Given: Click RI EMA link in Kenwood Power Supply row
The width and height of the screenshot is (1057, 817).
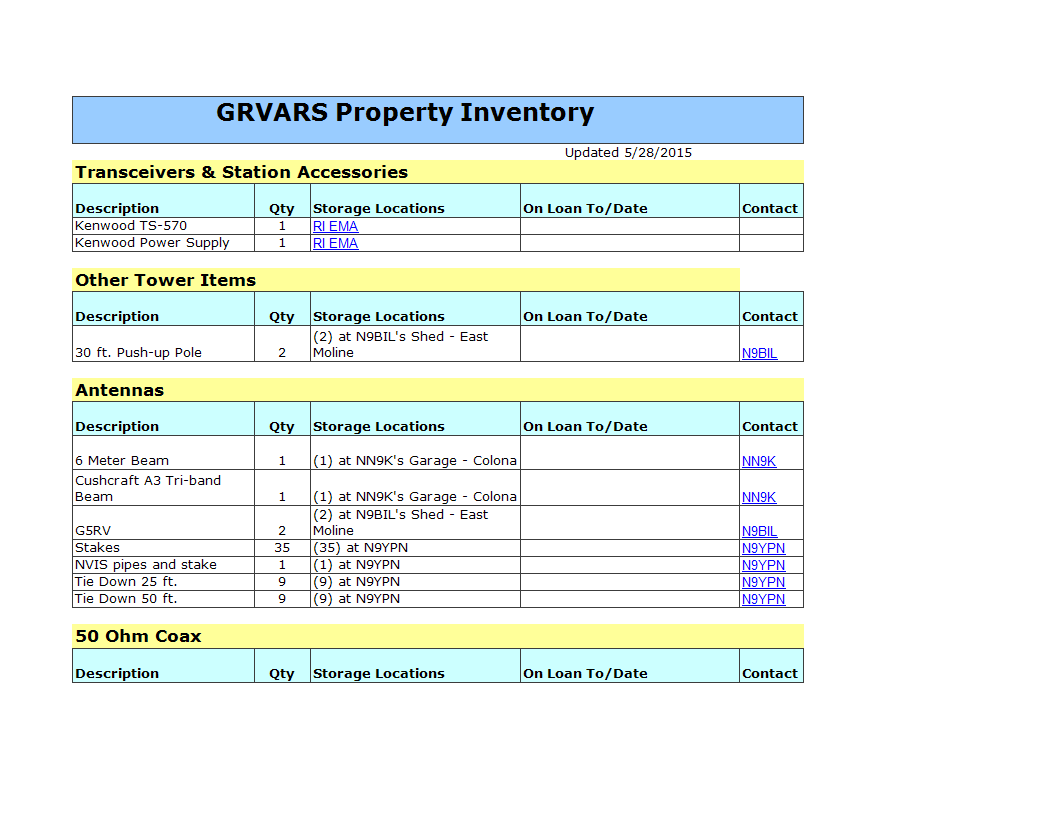Looking at the screenshot, I should [335, 243].
